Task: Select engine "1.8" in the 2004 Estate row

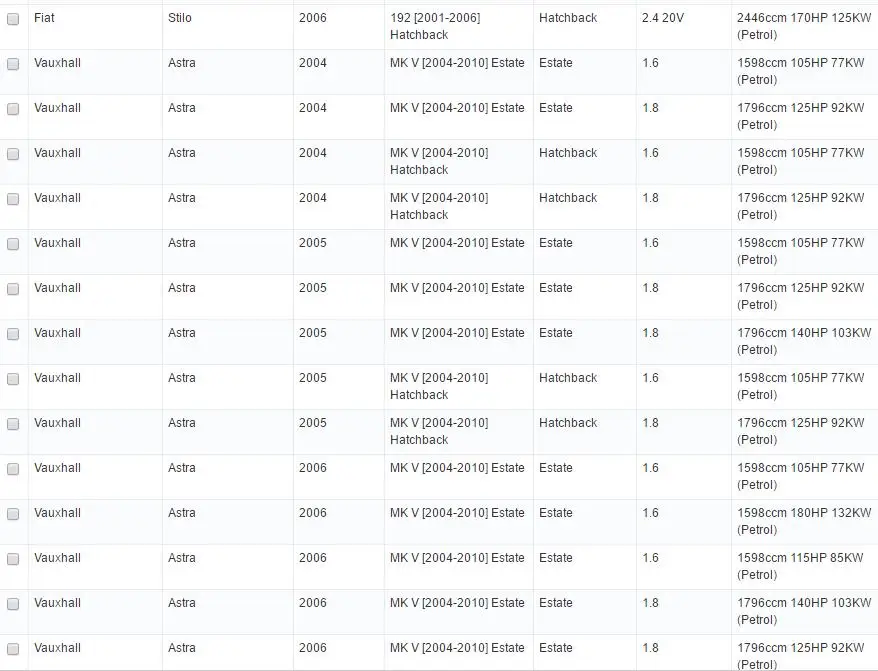Action: click(650, 108)
